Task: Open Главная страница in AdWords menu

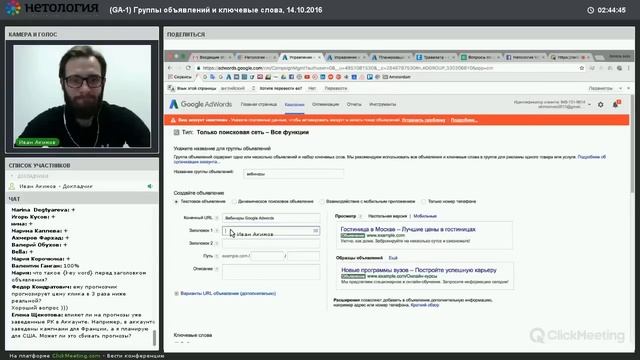Action: coord(259,104)
